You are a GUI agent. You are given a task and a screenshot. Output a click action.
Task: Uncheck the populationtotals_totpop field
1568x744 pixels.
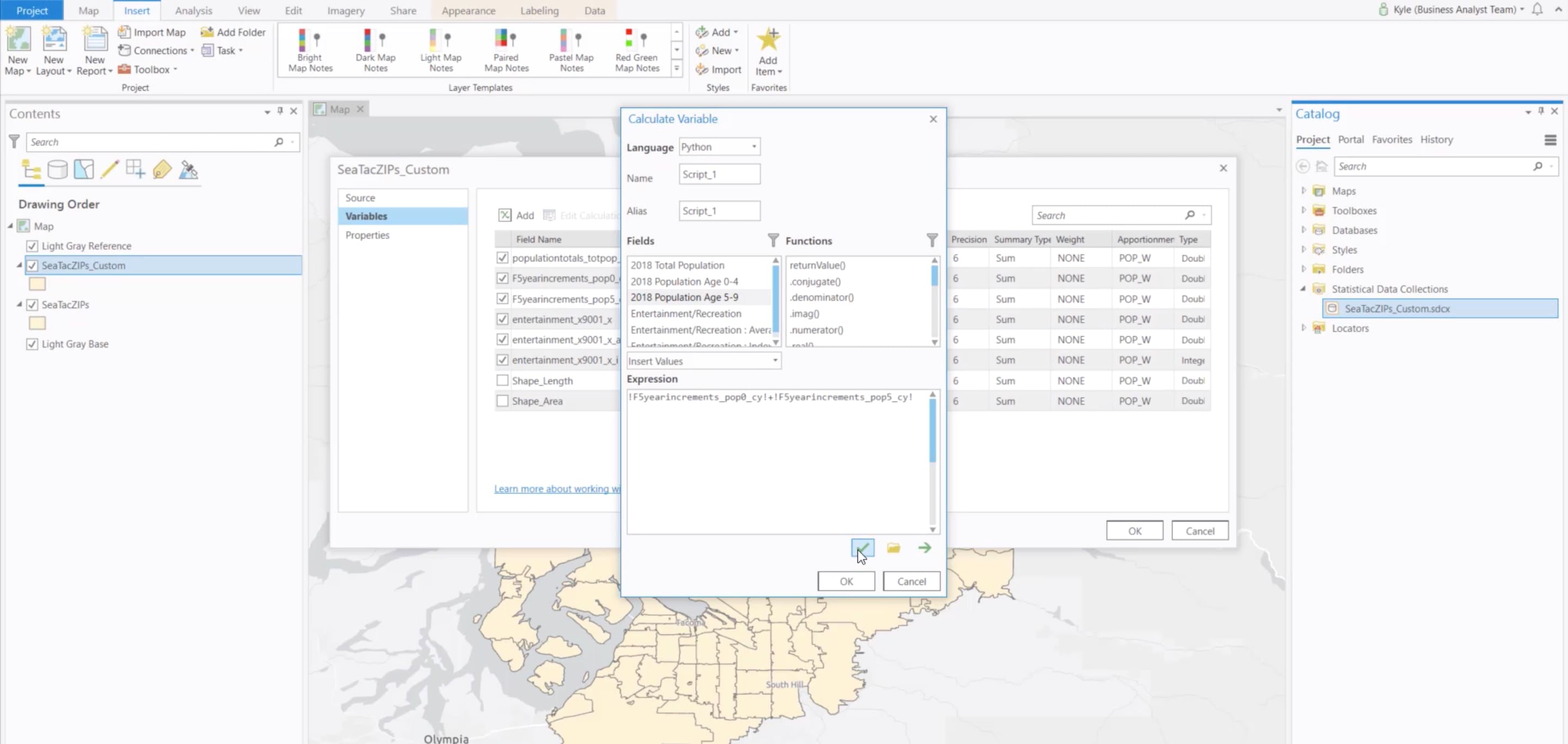[x=502, y=258]
